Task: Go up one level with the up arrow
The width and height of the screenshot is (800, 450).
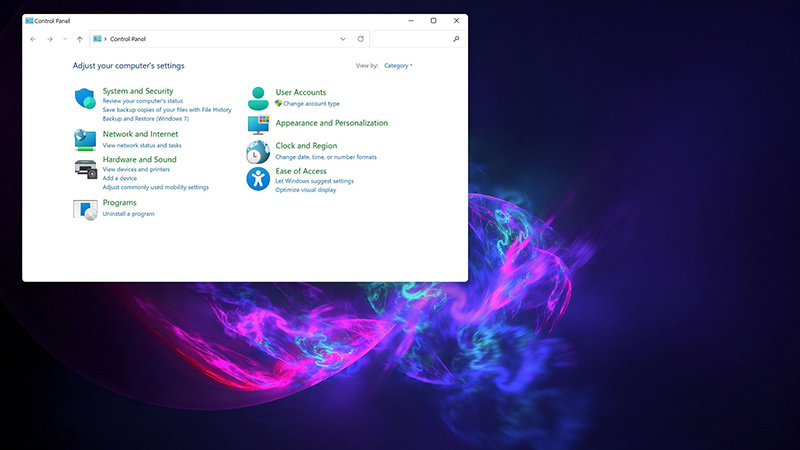Action: 80,39
